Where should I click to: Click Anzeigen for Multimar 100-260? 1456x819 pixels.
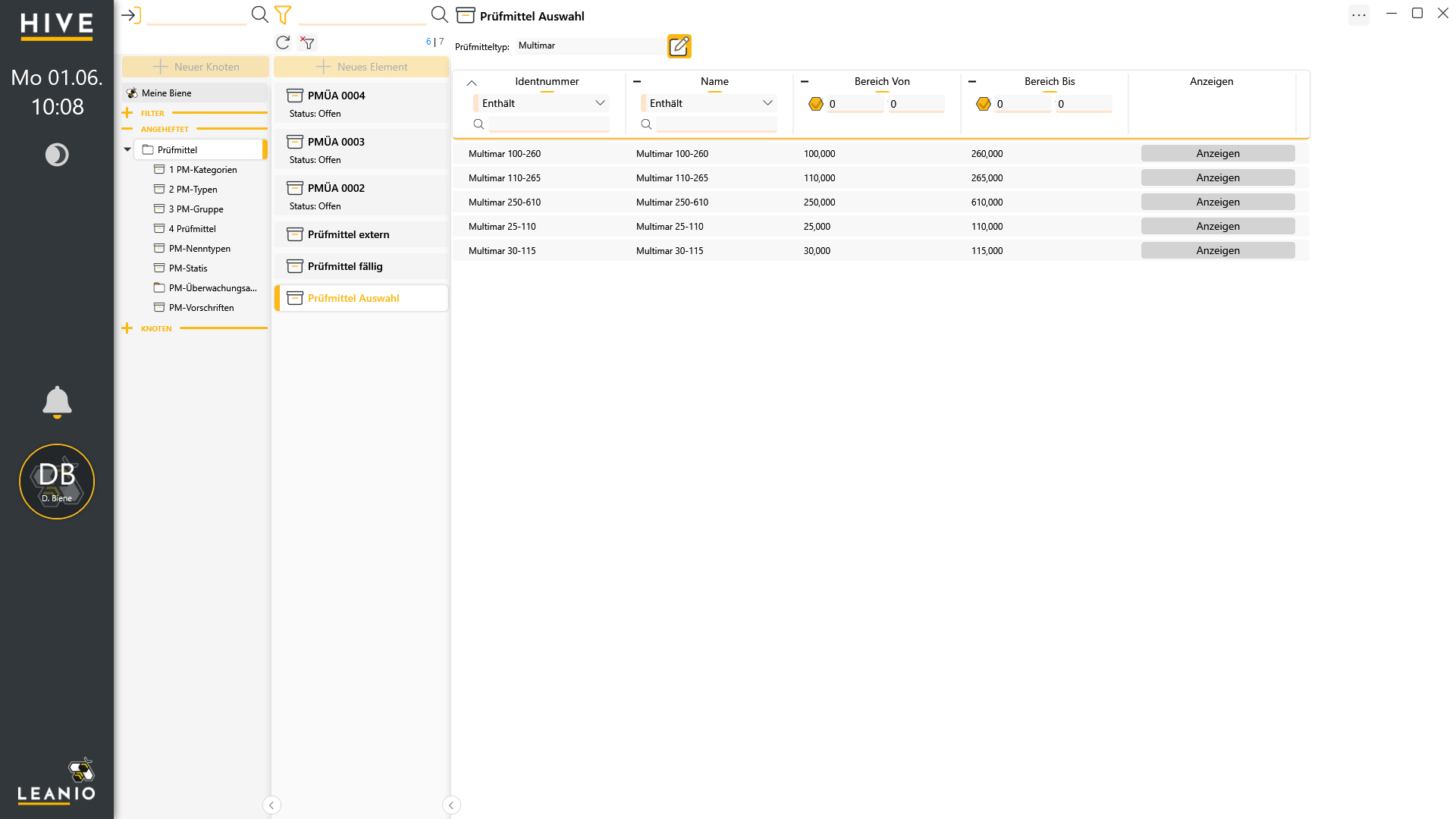[1218, 153]
